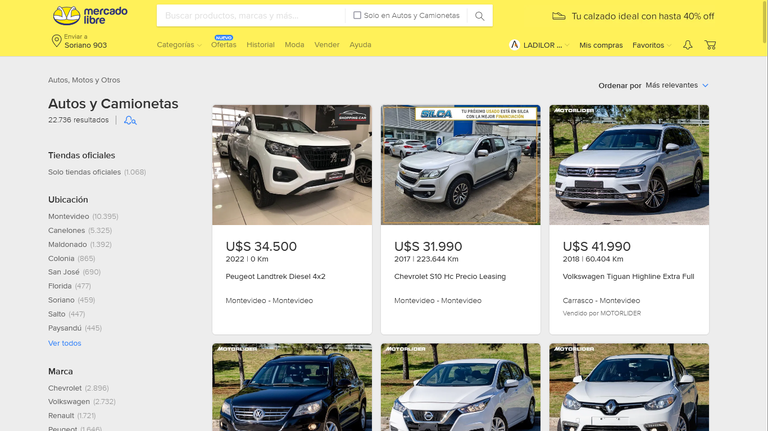
Task: Expand the Categorías dropdown
Action: click(x=179, y=45)
